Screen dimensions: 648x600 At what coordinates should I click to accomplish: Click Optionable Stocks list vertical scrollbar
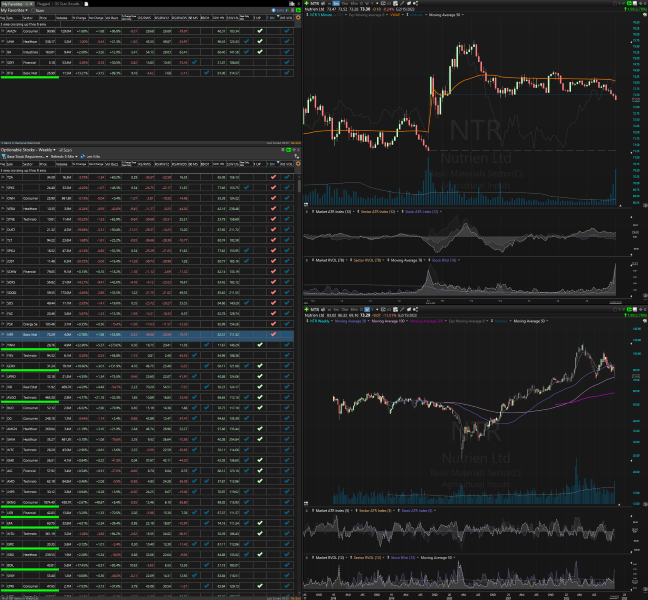(299, 184)
